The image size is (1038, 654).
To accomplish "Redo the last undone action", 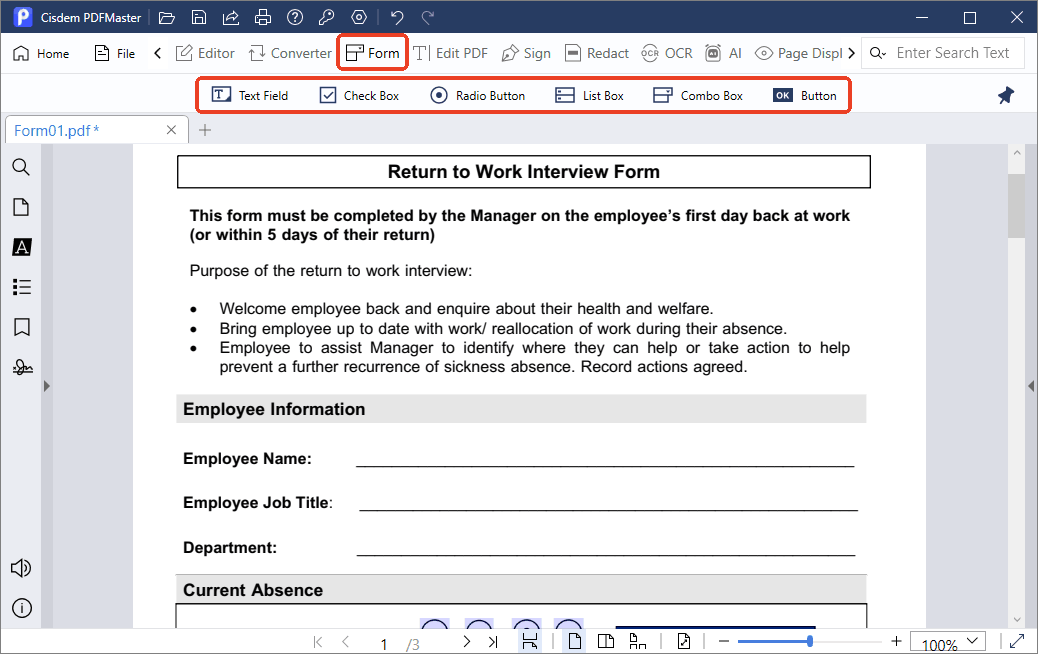I will click(x=428, y=17).
